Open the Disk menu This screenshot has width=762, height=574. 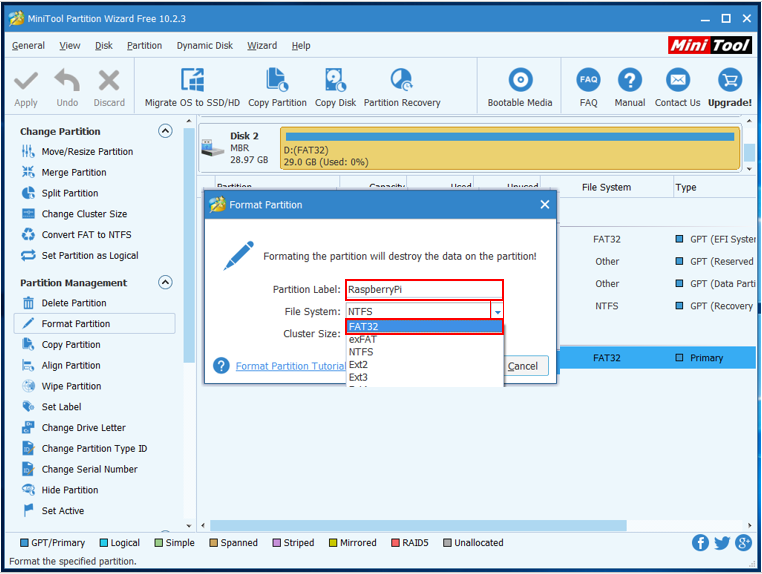[104, 46]
